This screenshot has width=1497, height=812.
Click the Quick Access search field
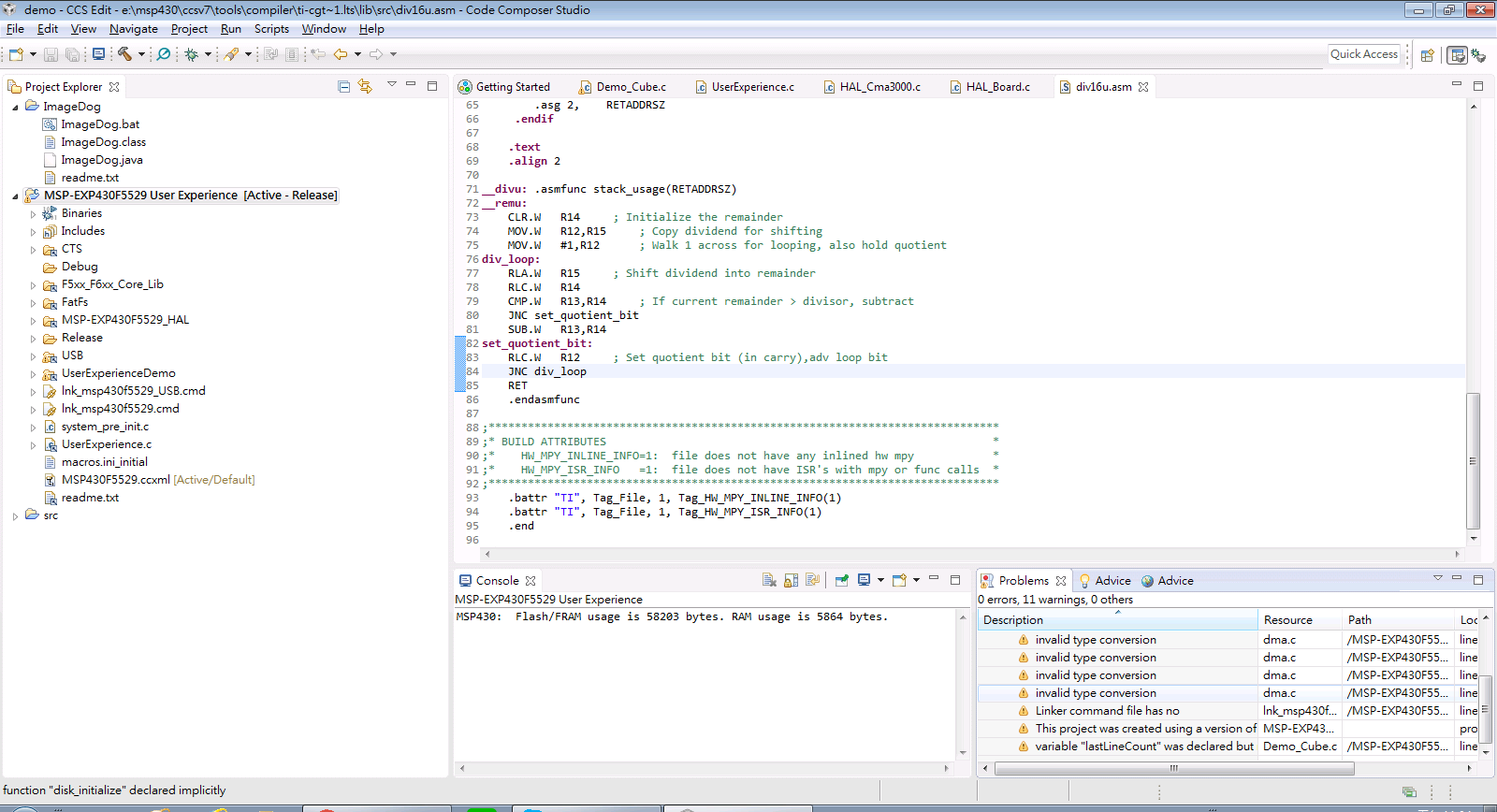pyautogui.click(x=1363, y=54)
